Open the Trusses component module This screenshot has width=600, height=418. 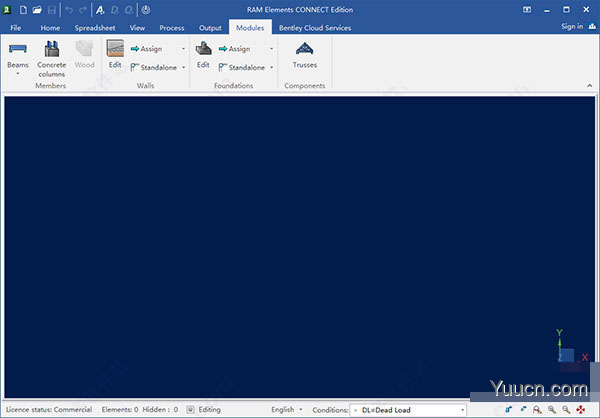pos(305,55)
